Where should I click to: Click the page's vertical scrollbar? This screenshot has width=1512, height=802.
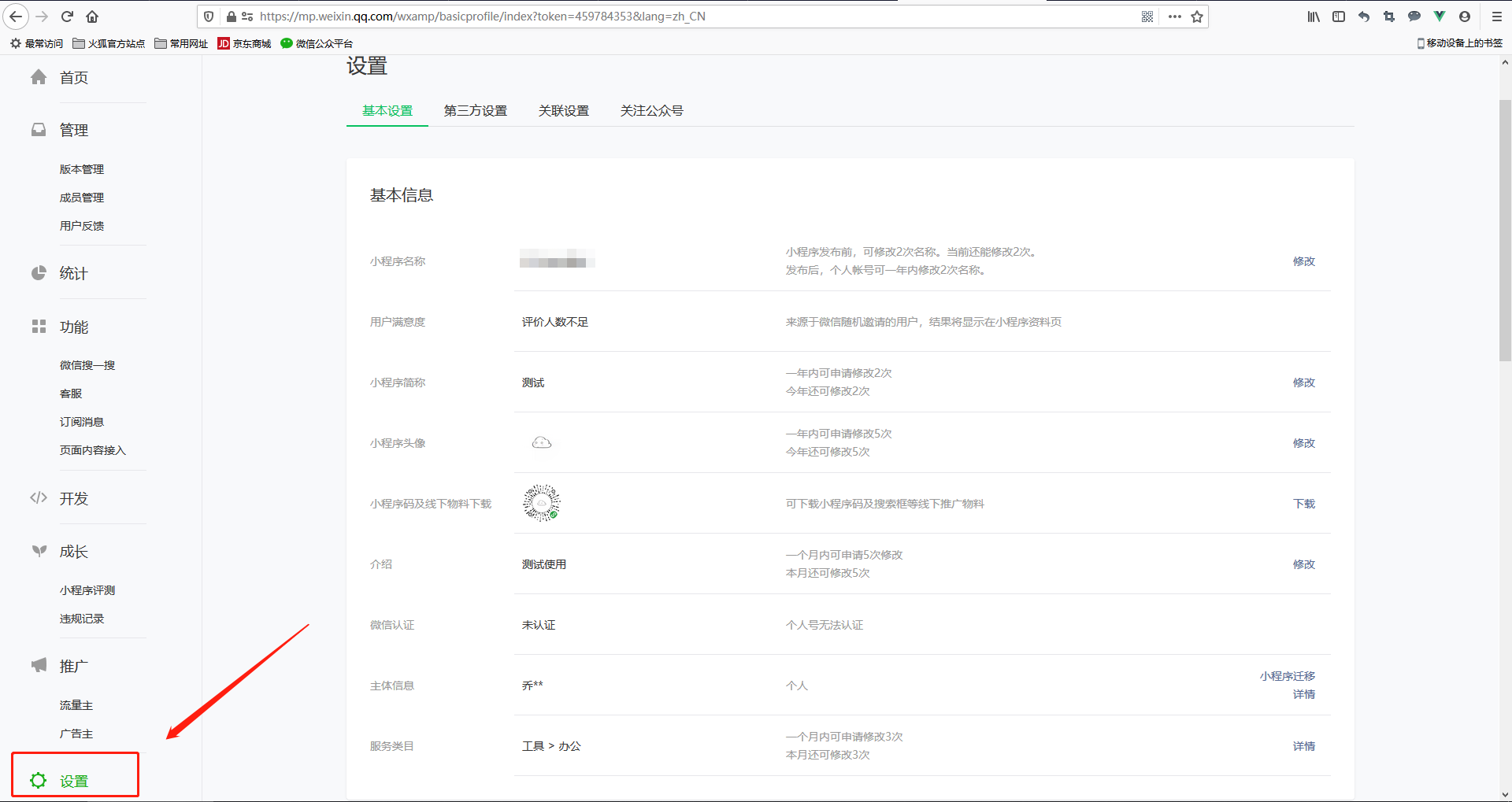pos(1505,230)
